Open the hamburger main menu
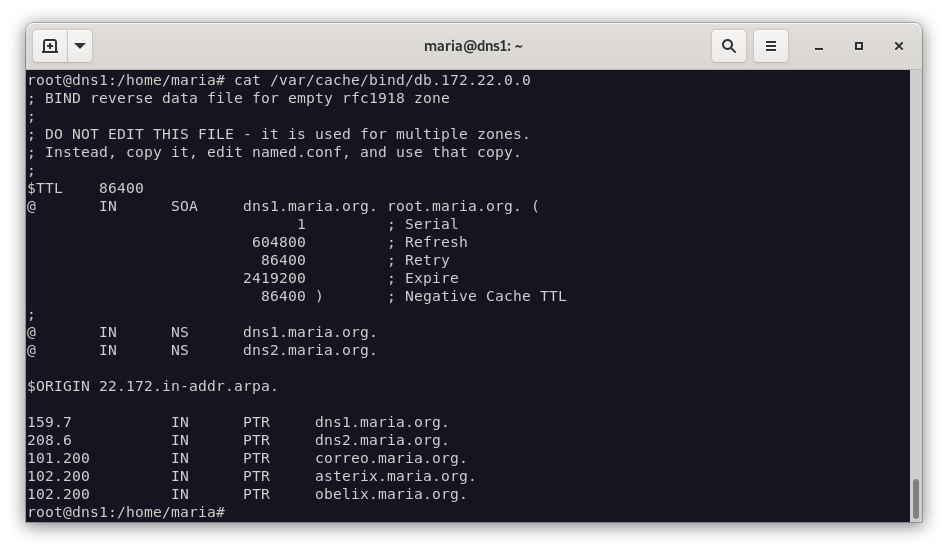The height and width of the screenshot is (551, 948). pyautogui.click(x=770, y=46)
